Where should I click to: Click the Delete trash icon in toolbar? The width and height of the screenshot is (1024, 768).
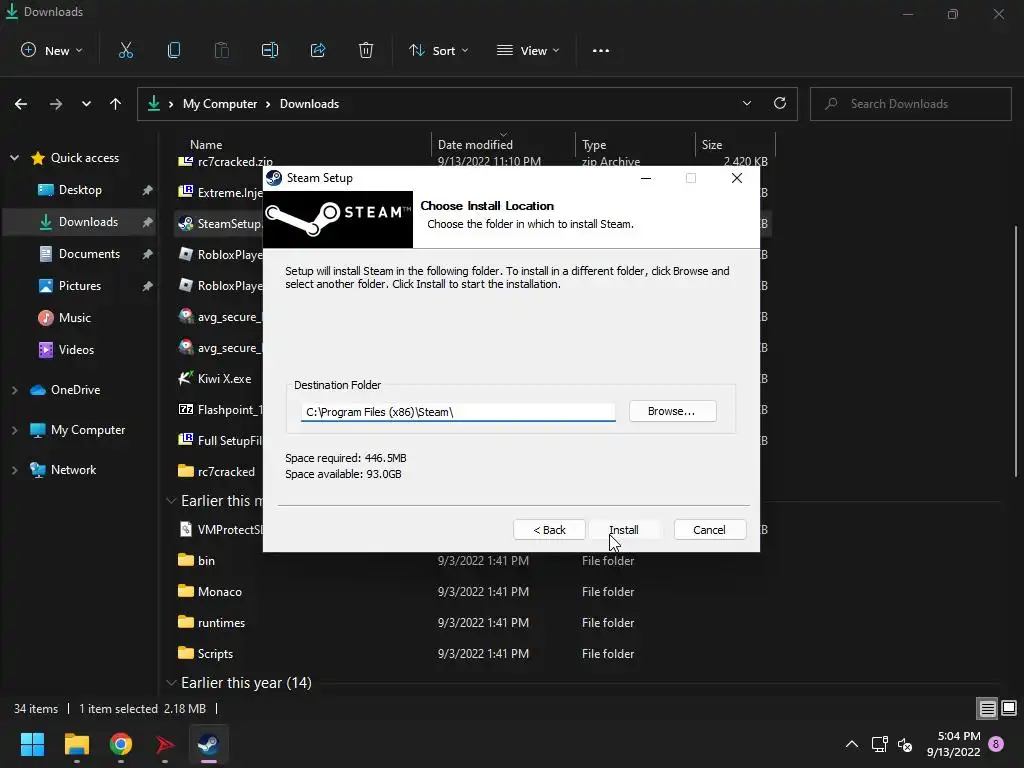(x=366, y=50)
